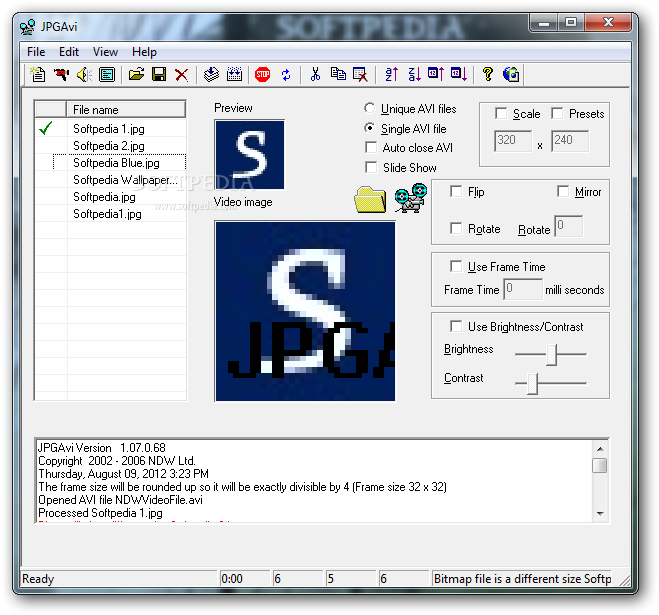Click the red X delete icon
This screenshot has width=659, height=615.
182,75
